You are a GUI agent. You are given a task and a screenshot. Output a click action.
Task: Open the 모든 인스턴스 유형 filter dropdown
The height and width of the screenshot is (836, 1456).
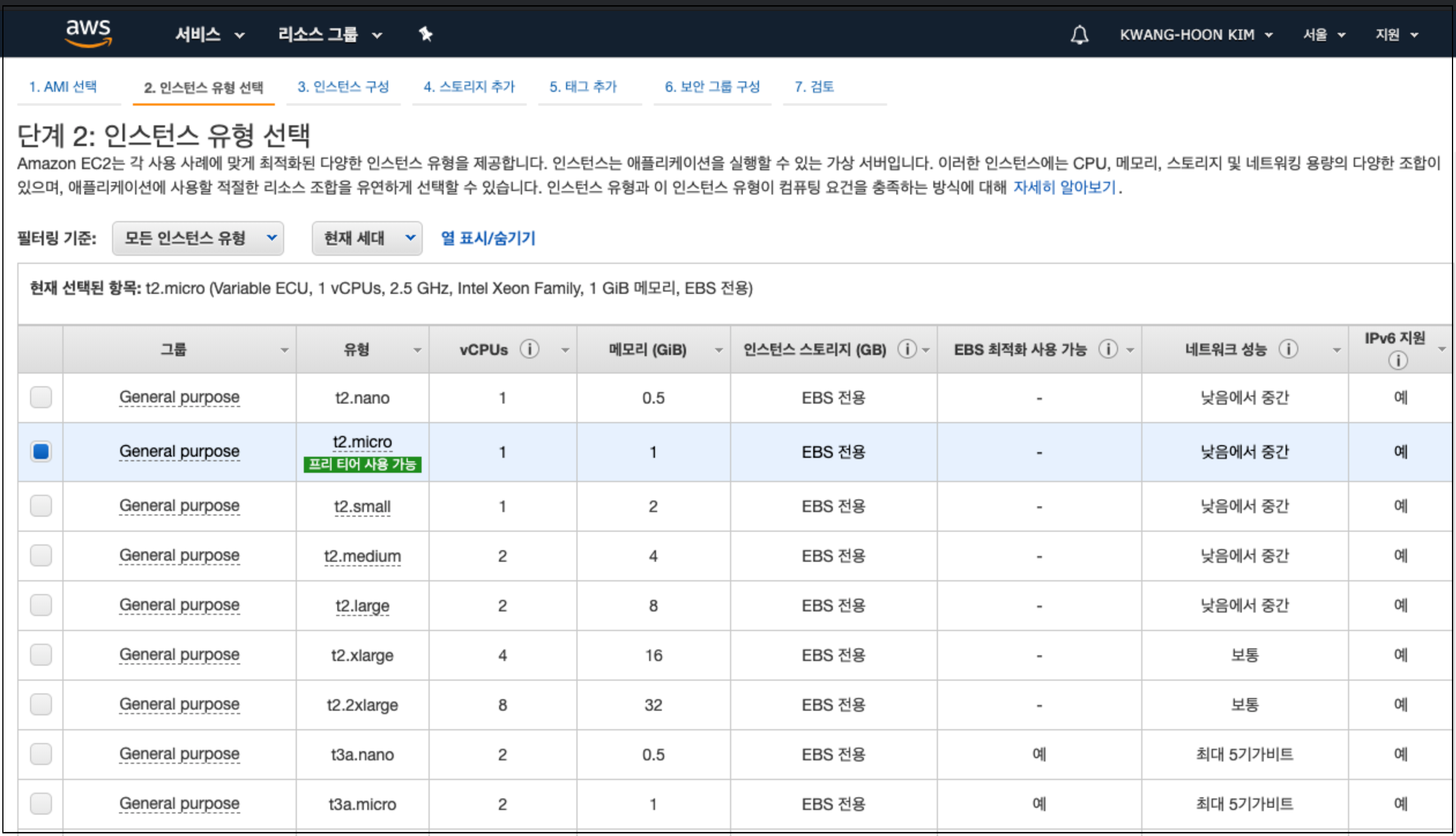click(198, 238)
